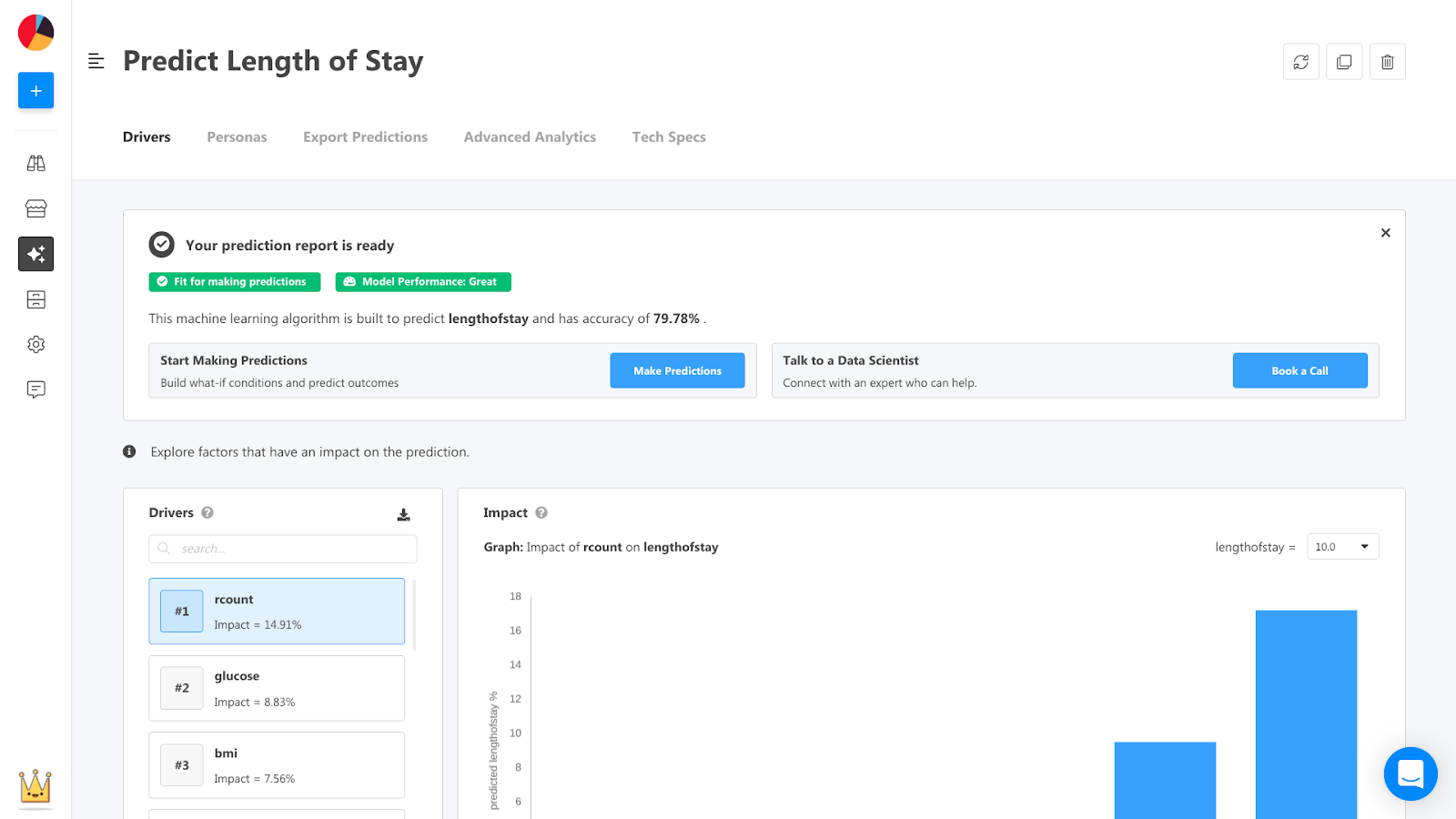Open the chat support bubble
This screenshot has height=819, width=1456.
tap(1410, 773)
